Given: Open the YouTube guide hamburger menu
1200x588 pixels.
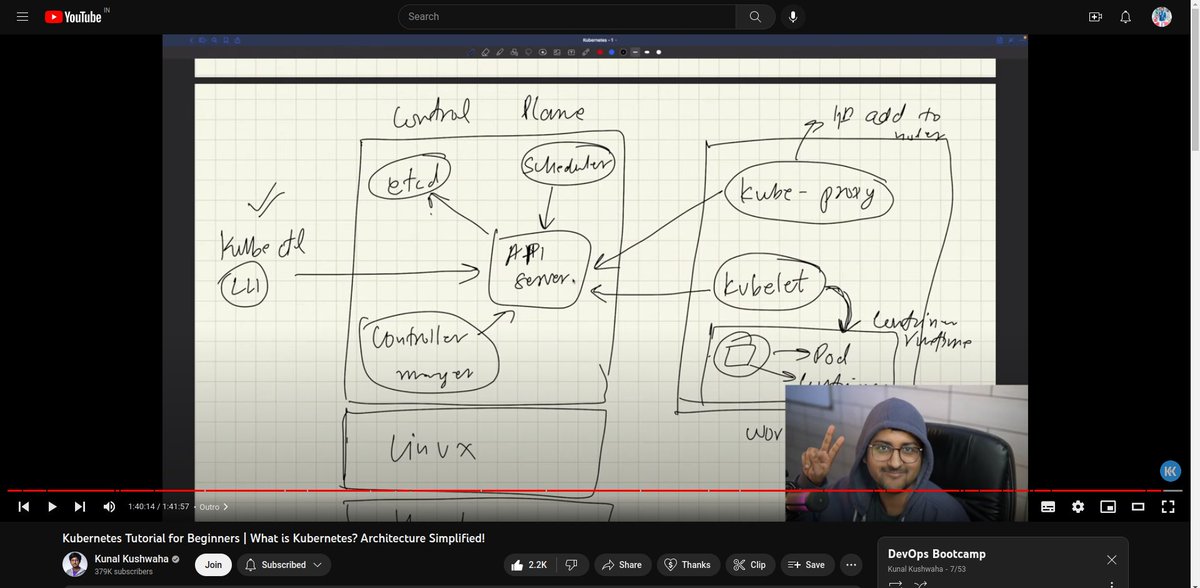Looking at the screenshot, I should point(22,17).
